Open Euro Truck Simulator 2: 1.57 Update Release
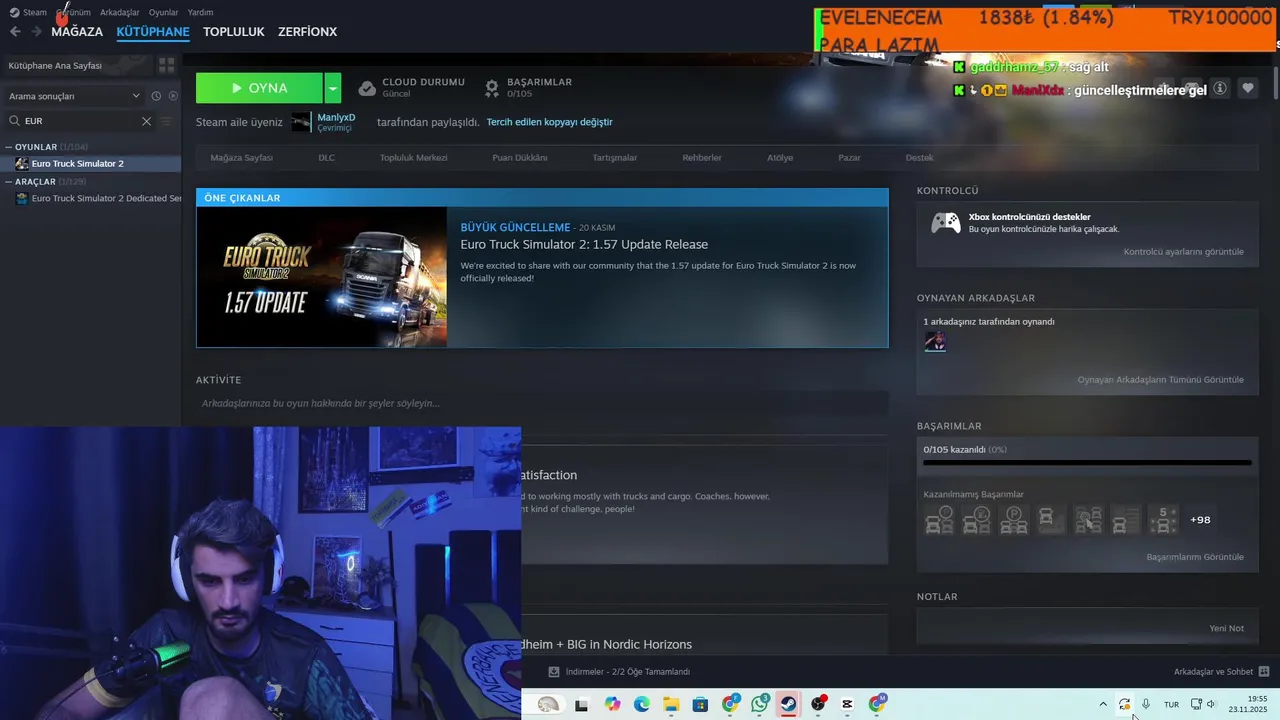Screen dimensions: 1280x720 584,244
